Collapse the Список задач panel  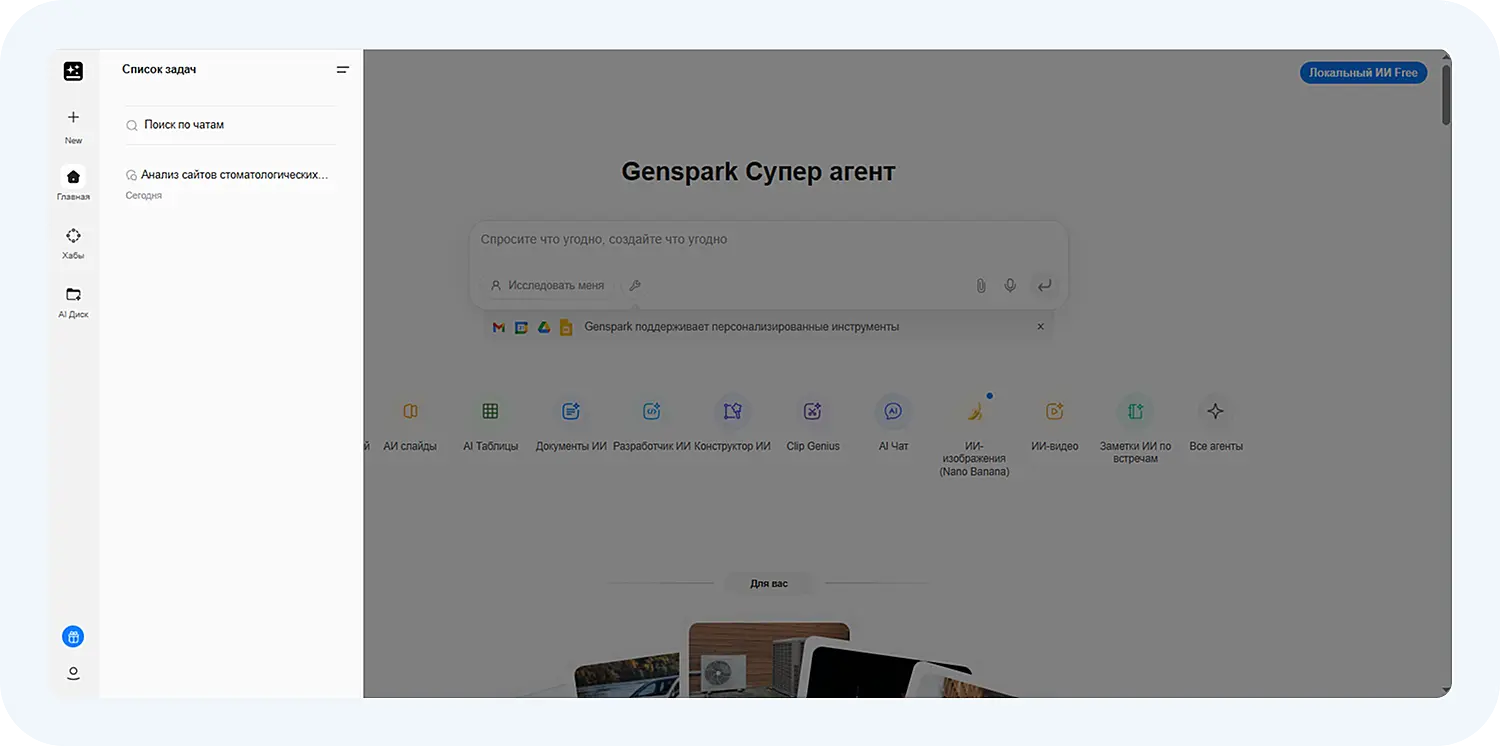[342, 69]
